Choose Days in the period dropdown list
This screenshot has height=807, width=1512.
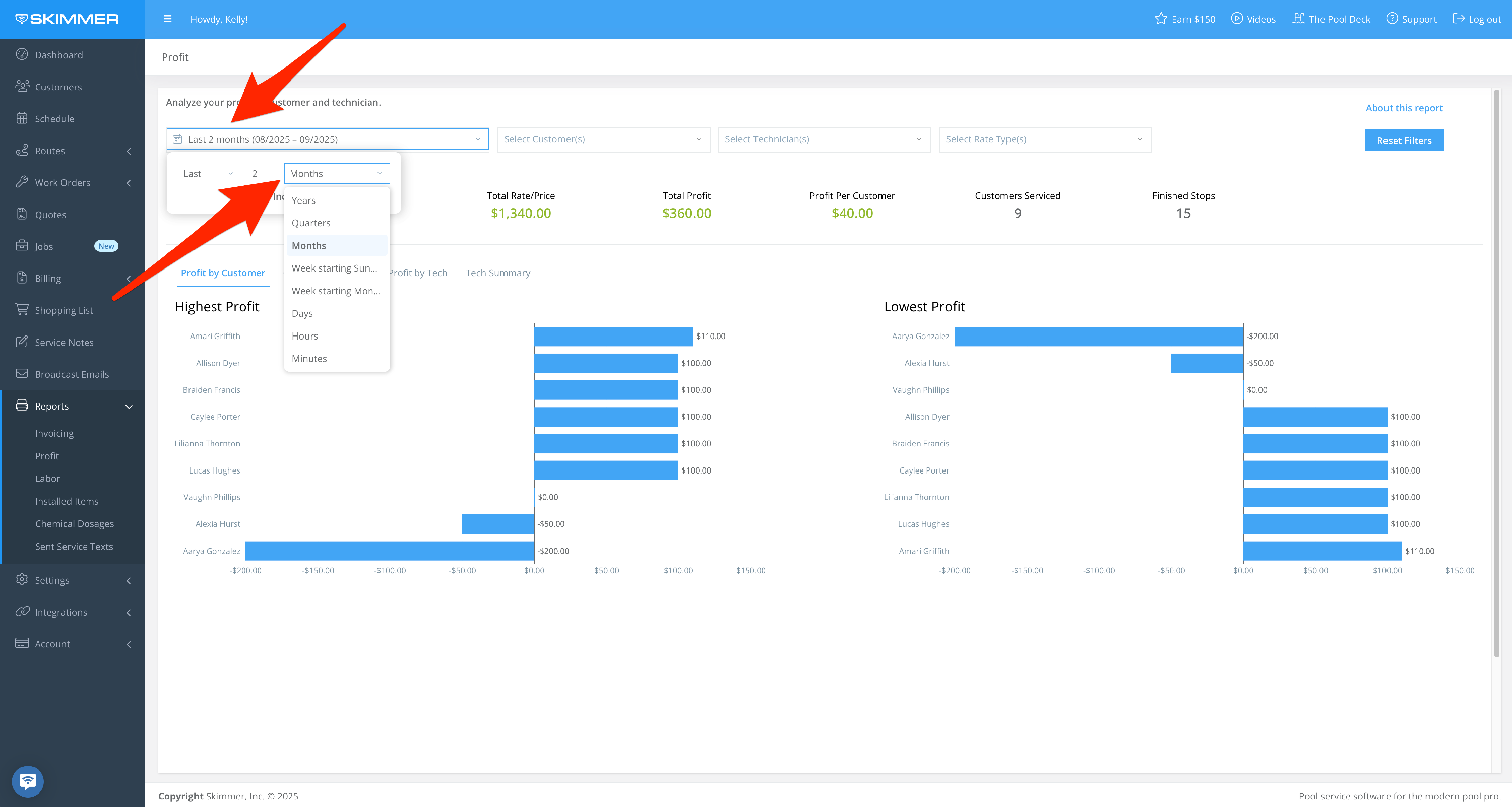(302, 313)
